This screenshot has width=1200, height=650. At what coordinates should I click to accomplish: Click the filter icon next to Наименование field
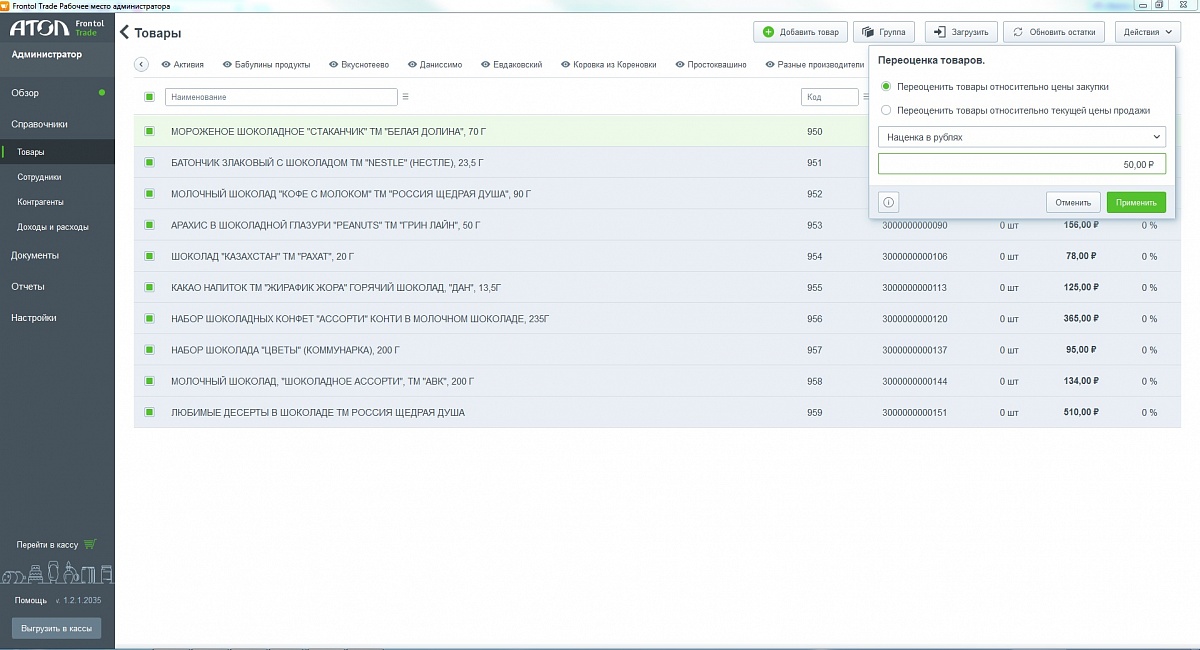[405, 97]
